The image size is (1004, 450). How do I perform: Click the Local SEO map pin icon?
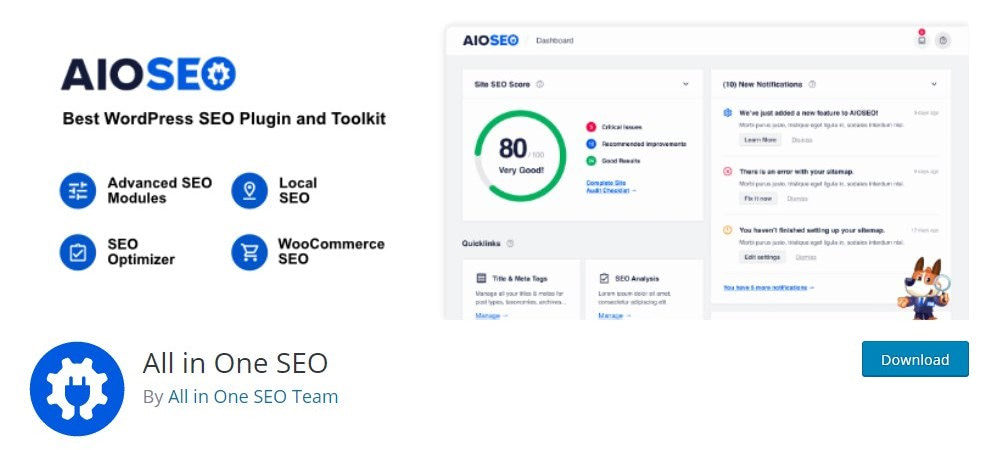pyautogui.click(x=250, y=190)
